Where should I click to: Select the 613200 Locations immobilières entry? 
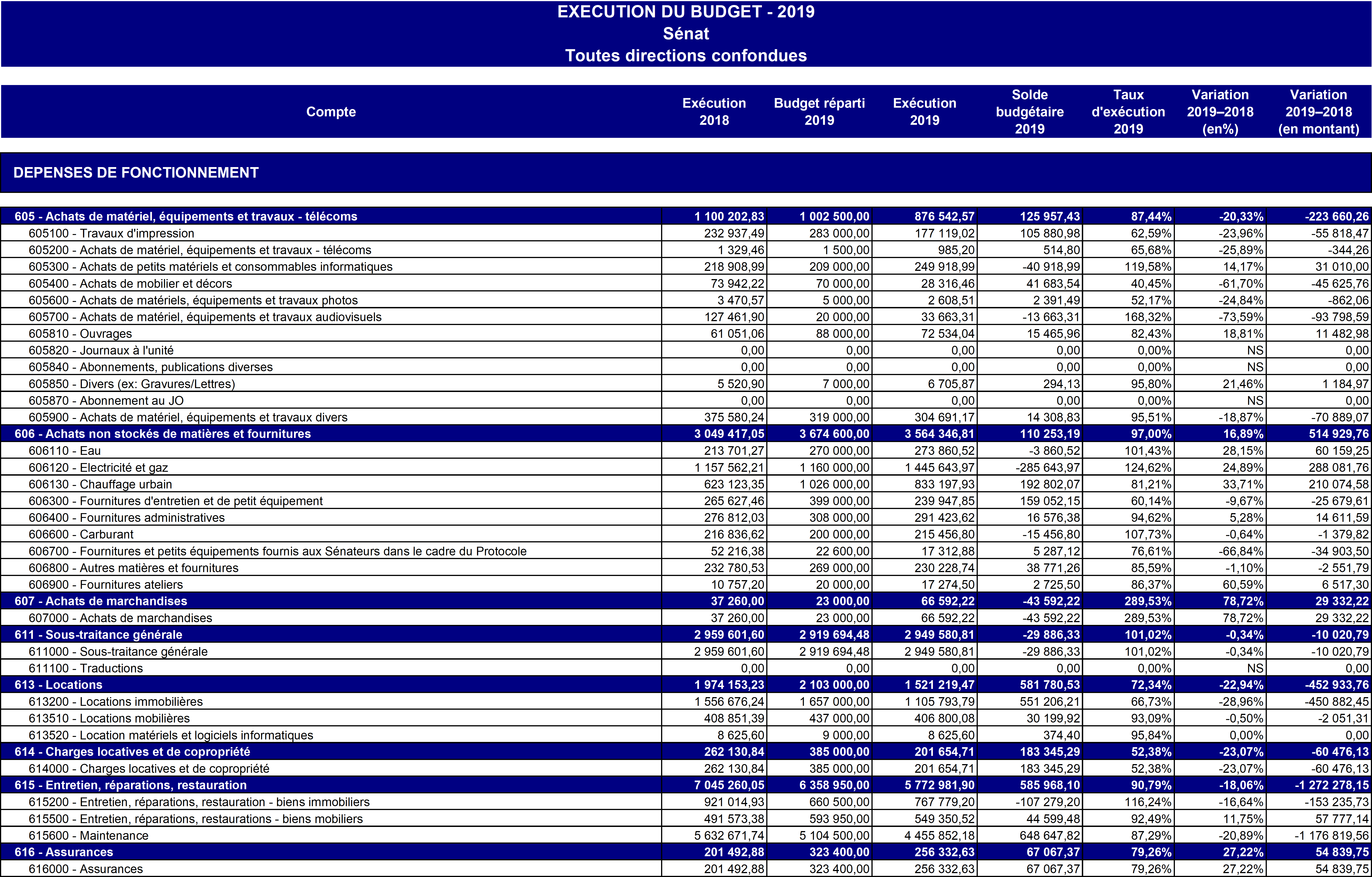point(116,702)
